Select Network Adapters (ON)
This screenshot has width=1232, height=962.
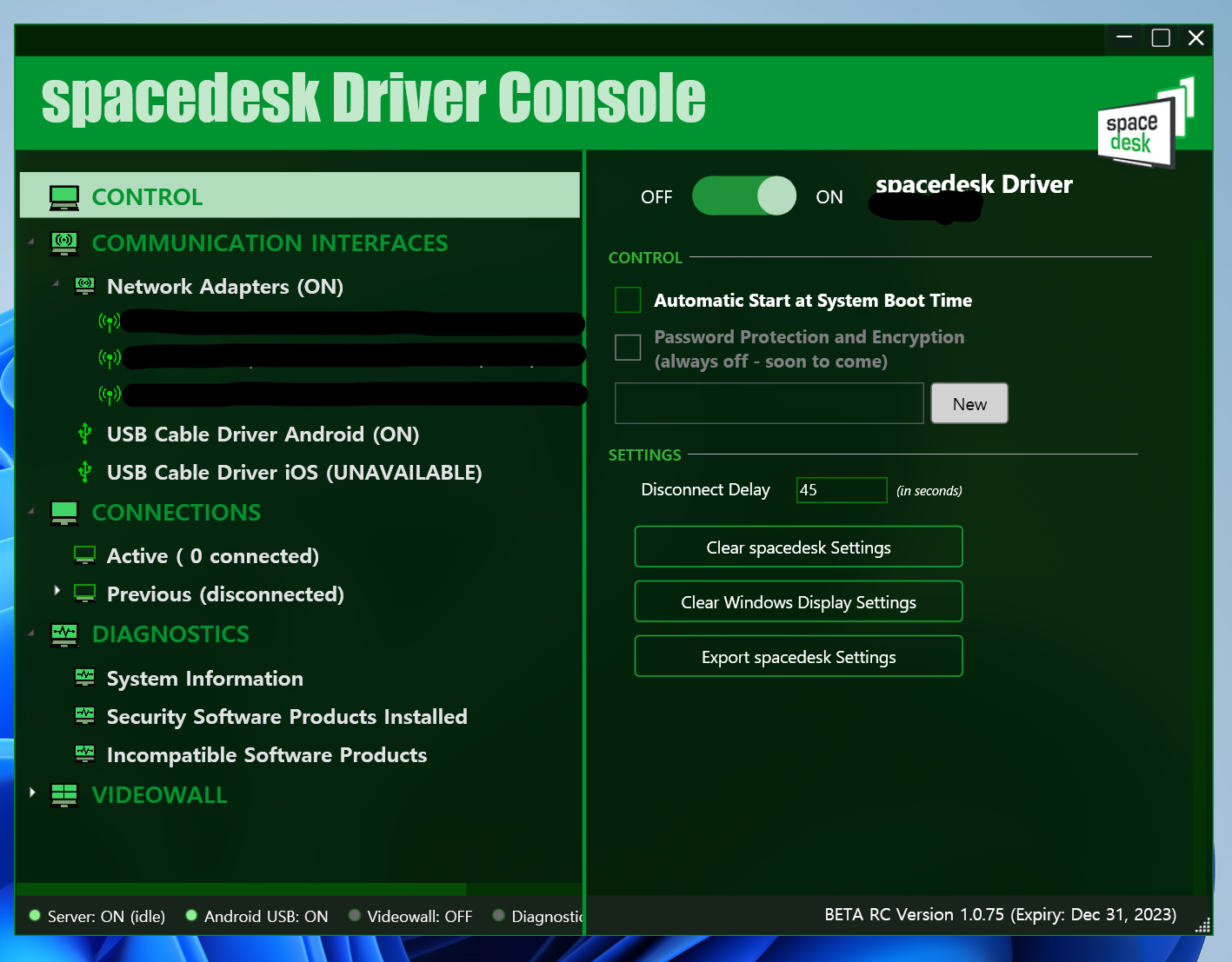point(225,287)
